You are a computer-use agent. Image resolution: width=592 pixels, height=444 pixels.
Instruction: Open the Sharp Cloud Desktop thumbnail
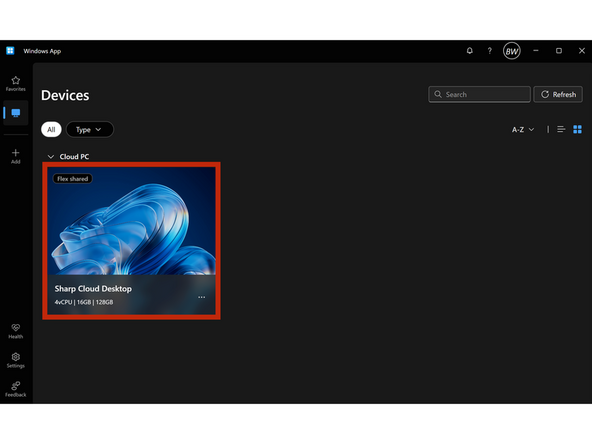(x=131, y=221)
